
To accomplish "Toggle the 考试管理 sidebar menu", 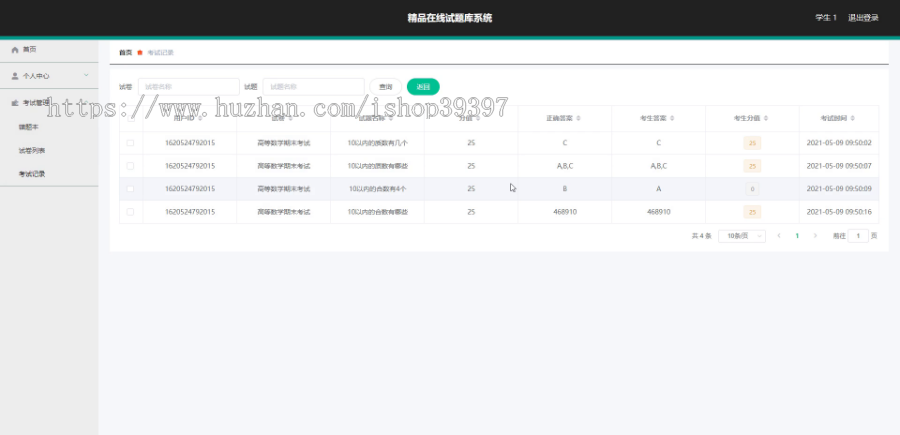I will (49, 103).
